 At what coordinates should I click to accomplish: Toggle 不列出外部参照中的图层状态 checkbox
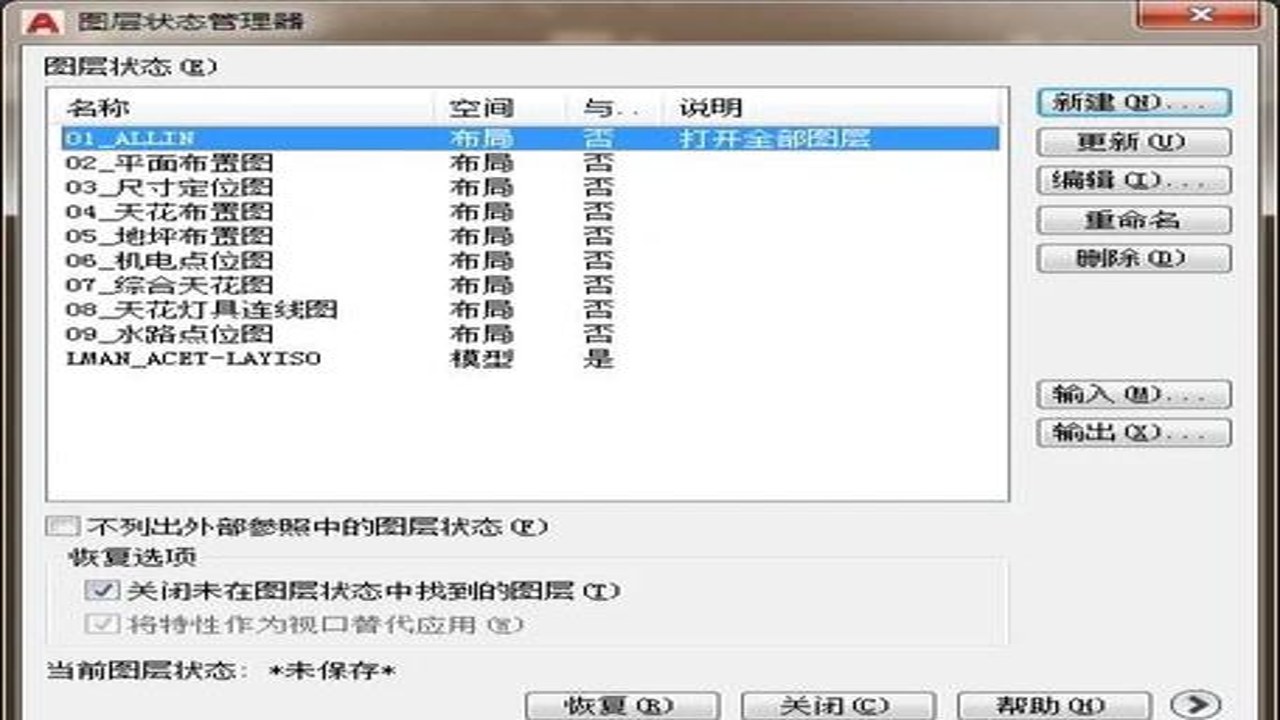click(x=62, y=526)
